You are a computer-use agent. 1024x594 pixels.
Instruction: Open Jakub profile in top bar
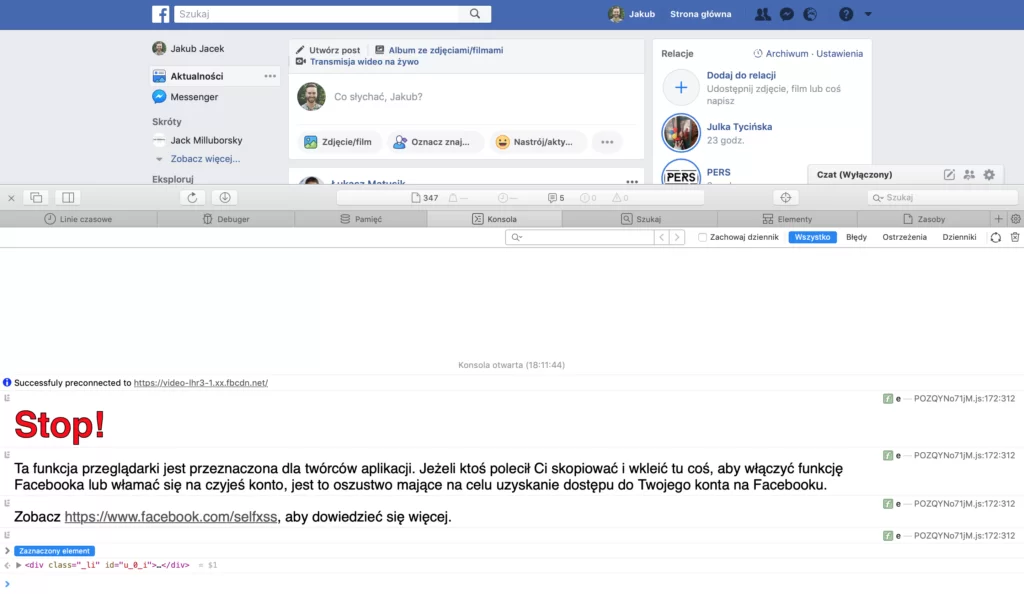[x=632, y=14]
